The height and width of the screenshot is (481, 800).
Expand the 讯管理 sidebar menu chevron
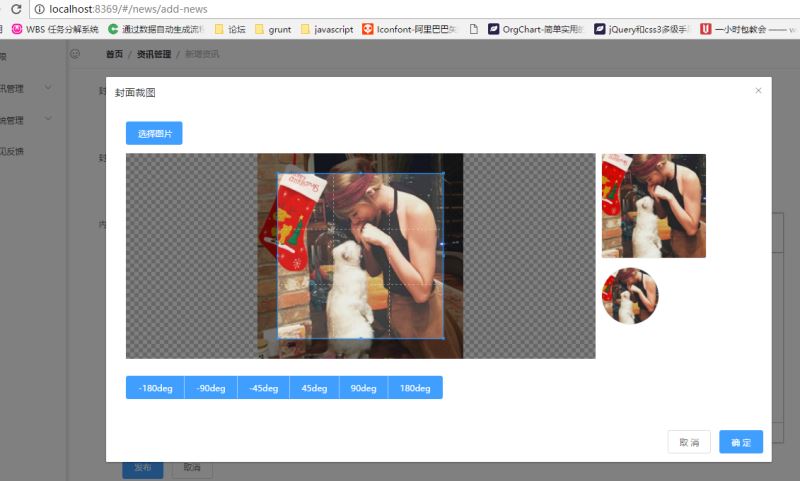[x=48, y=87]
